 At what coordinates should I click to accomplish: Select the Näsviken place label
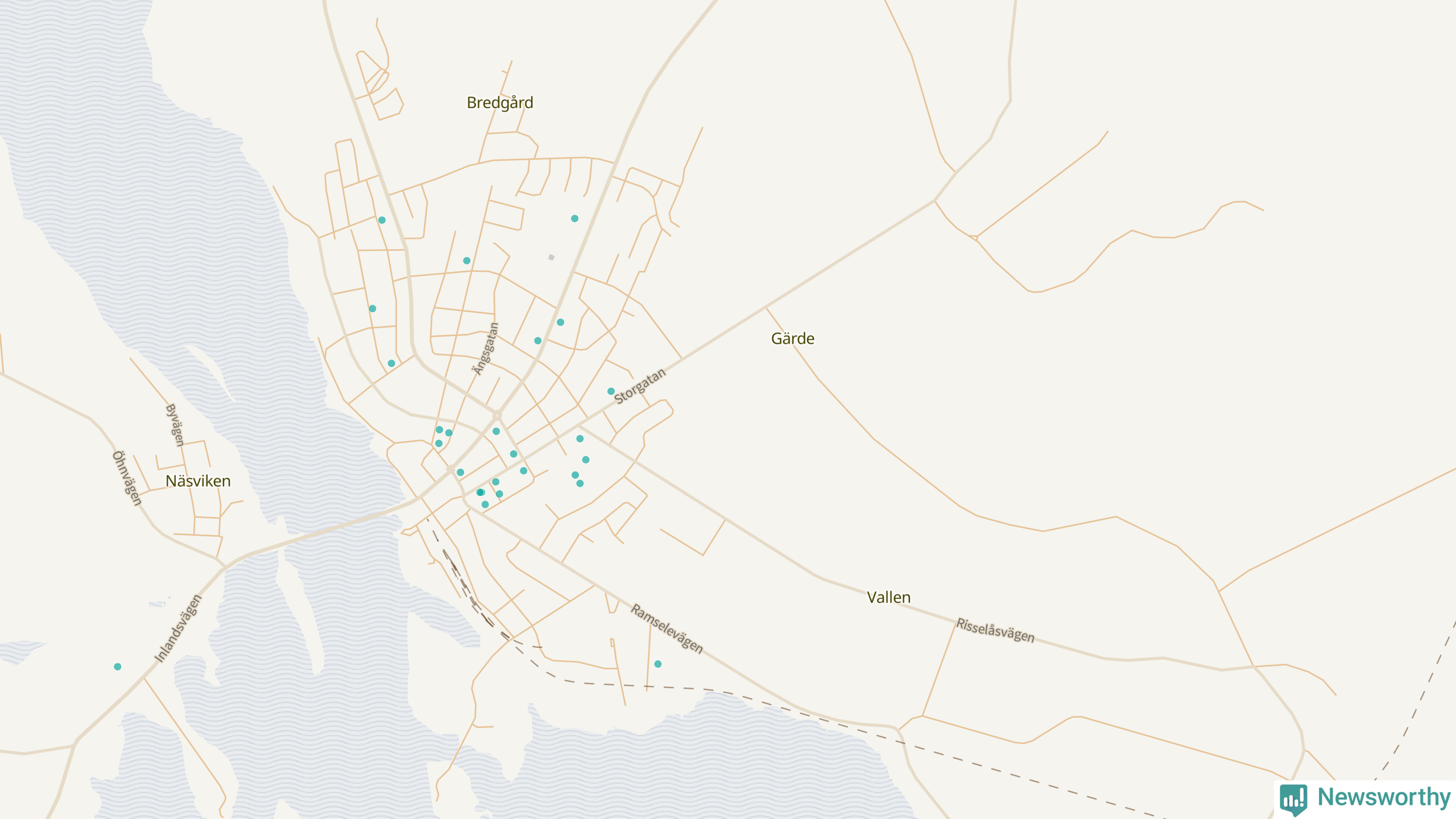pos(198,481)
